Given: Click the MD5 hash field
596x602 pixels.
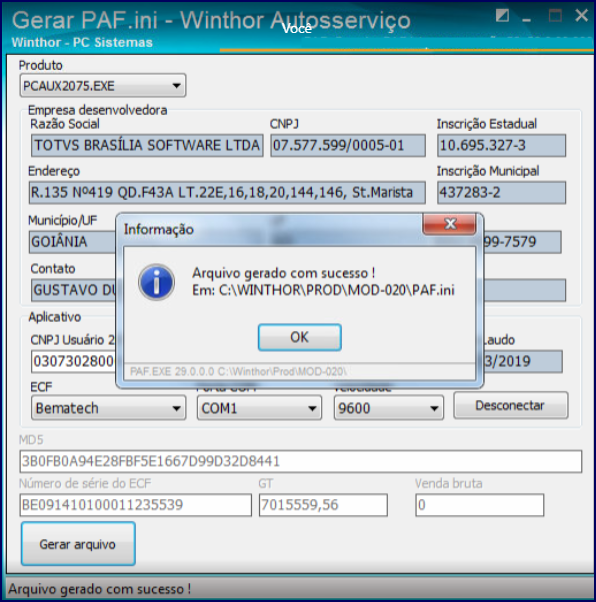Looking at the screenshot, I should click(x=301, y=461).
